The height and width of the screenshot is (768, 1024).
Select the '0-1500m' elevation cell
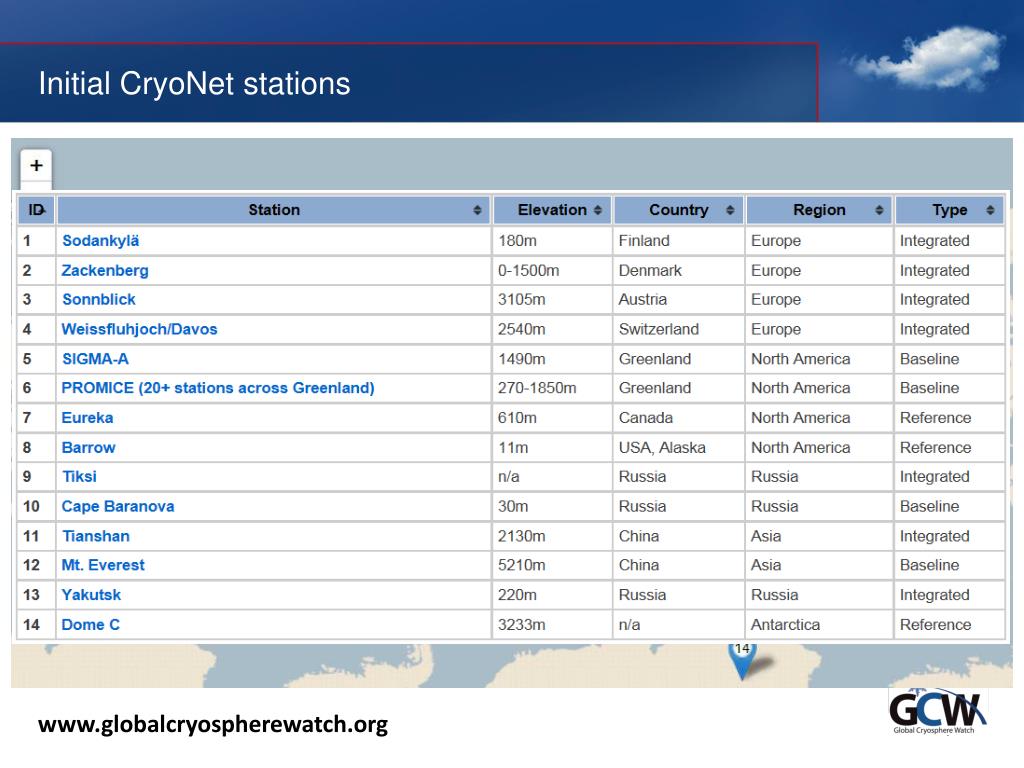(x=551, y=270)
